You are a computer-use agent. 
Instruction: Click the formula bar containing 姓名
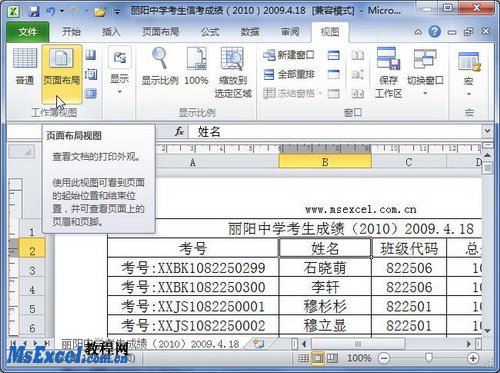pos(335,132)
